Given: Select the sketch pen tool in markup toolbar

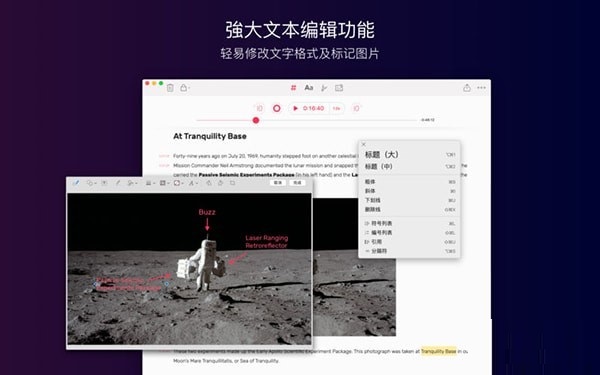Looking at the screenshot, I should tap(76, 183).
